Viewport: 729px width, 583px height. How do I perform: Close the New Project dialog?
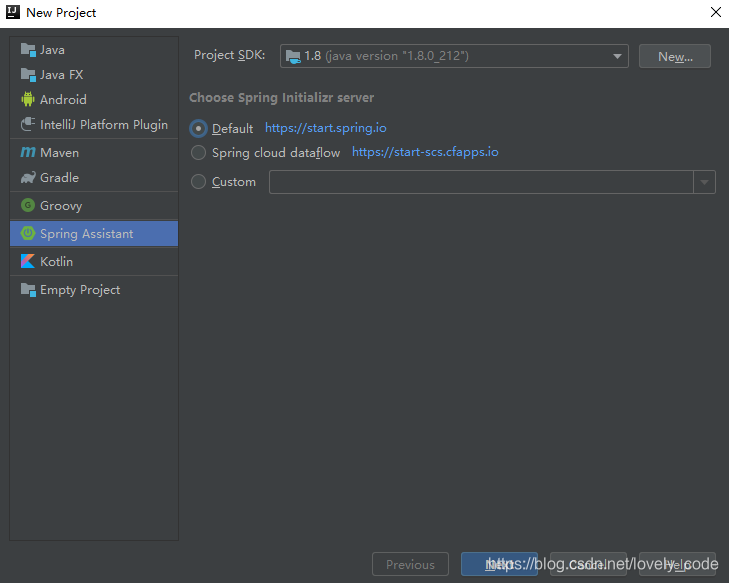point(716,12)
